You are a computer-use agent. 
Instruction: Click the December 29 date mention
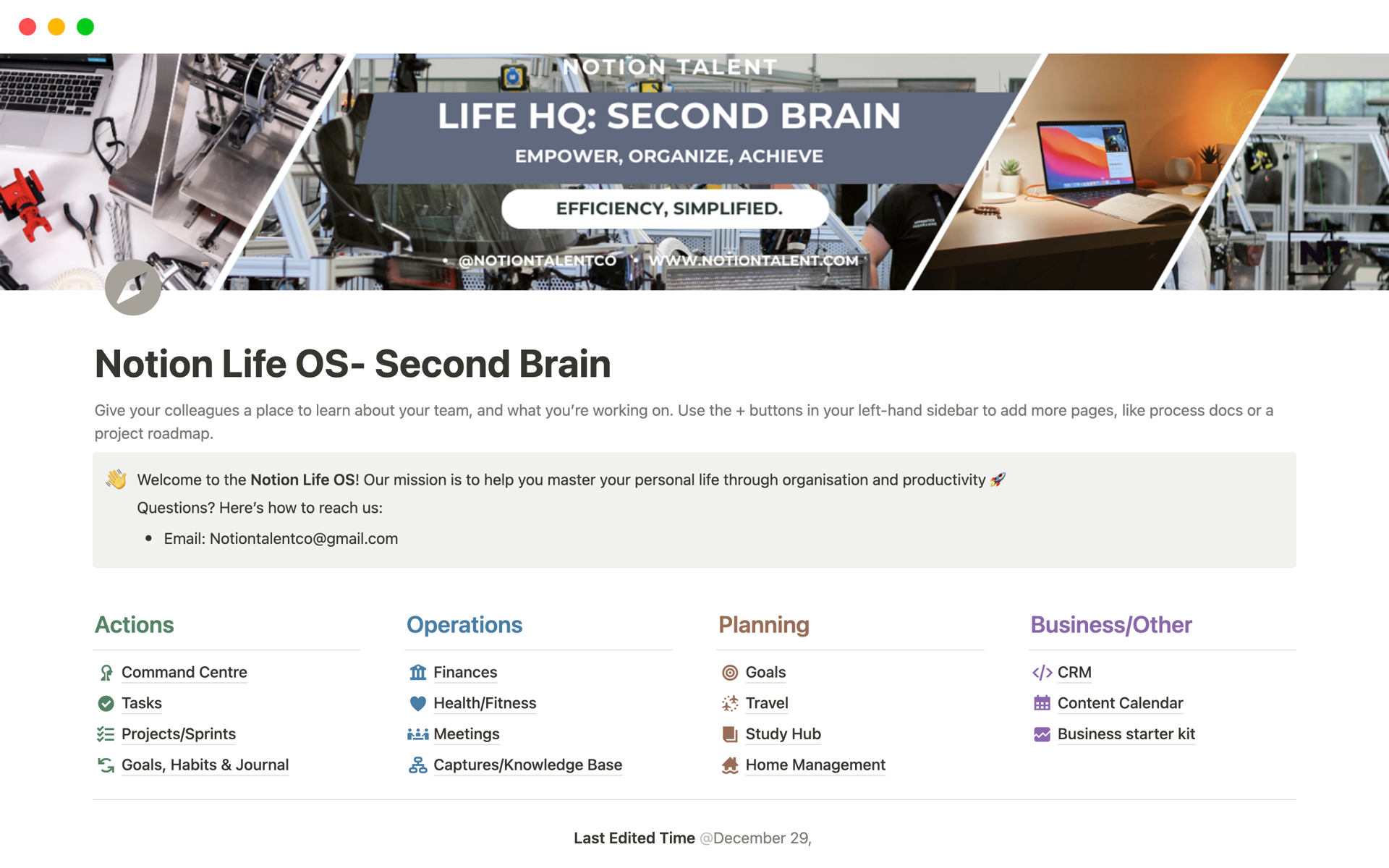[756, 838]
